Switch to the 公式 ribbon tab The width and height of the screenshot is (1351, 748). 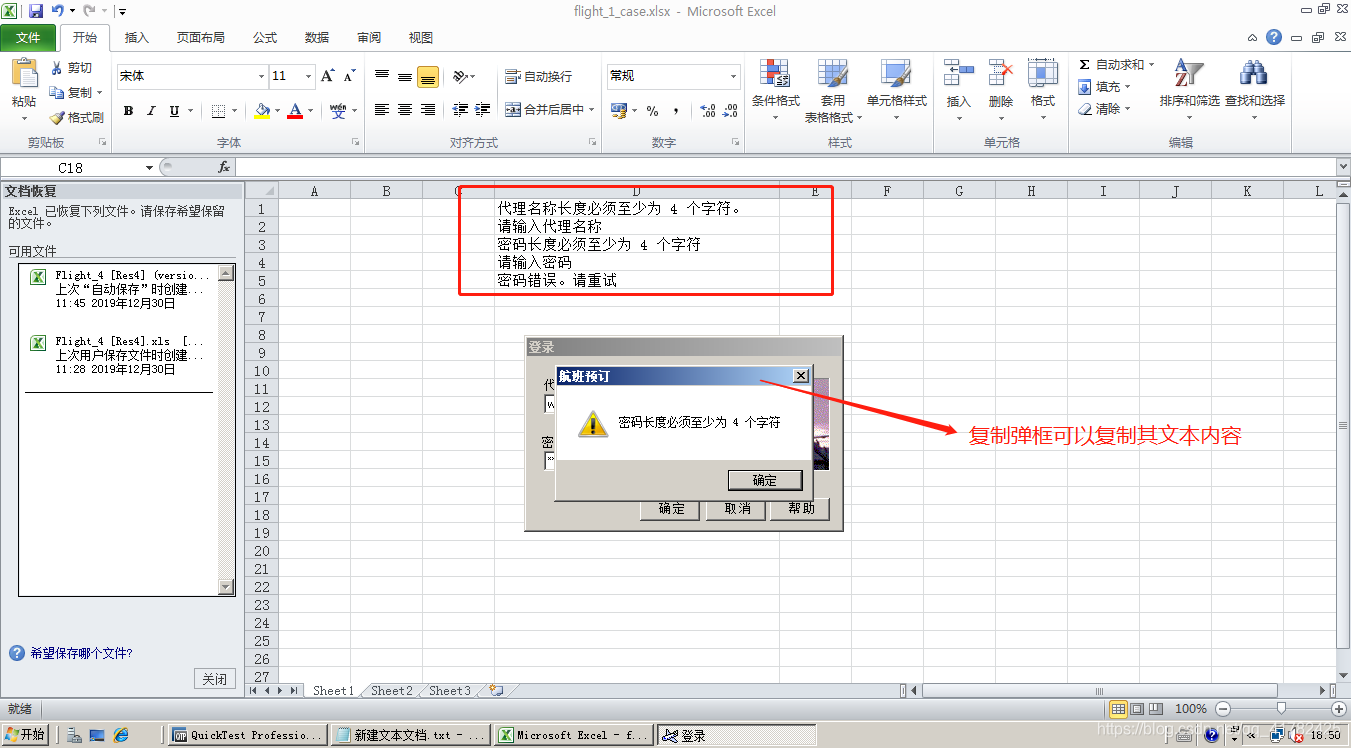coord(265,38)
